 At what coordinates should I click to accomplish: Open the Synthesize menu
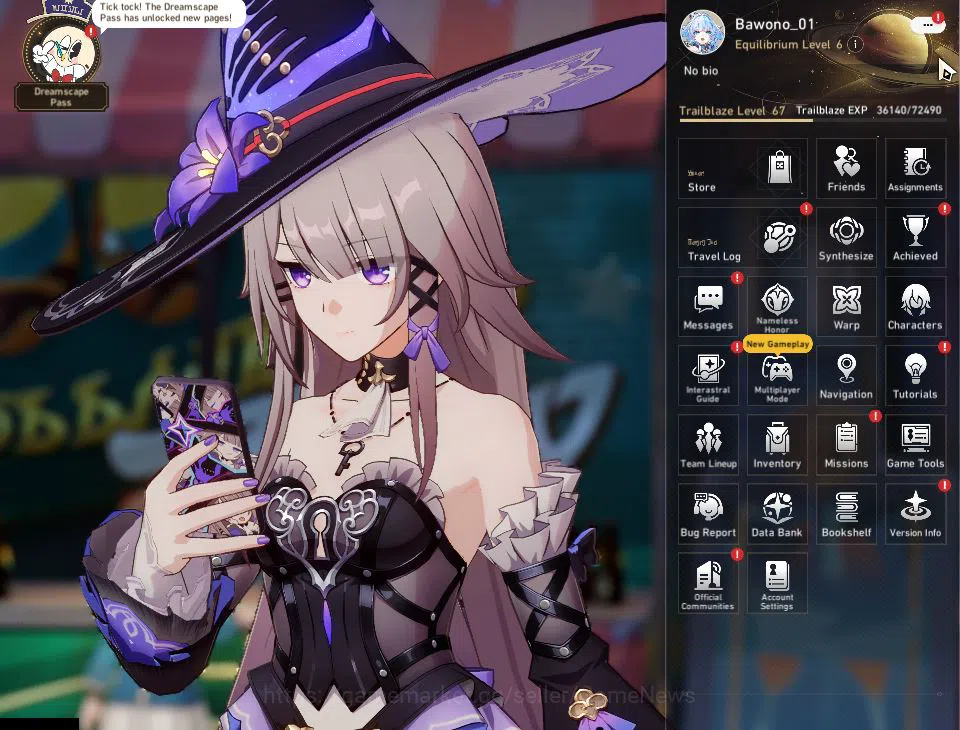(x=846, y=238)
